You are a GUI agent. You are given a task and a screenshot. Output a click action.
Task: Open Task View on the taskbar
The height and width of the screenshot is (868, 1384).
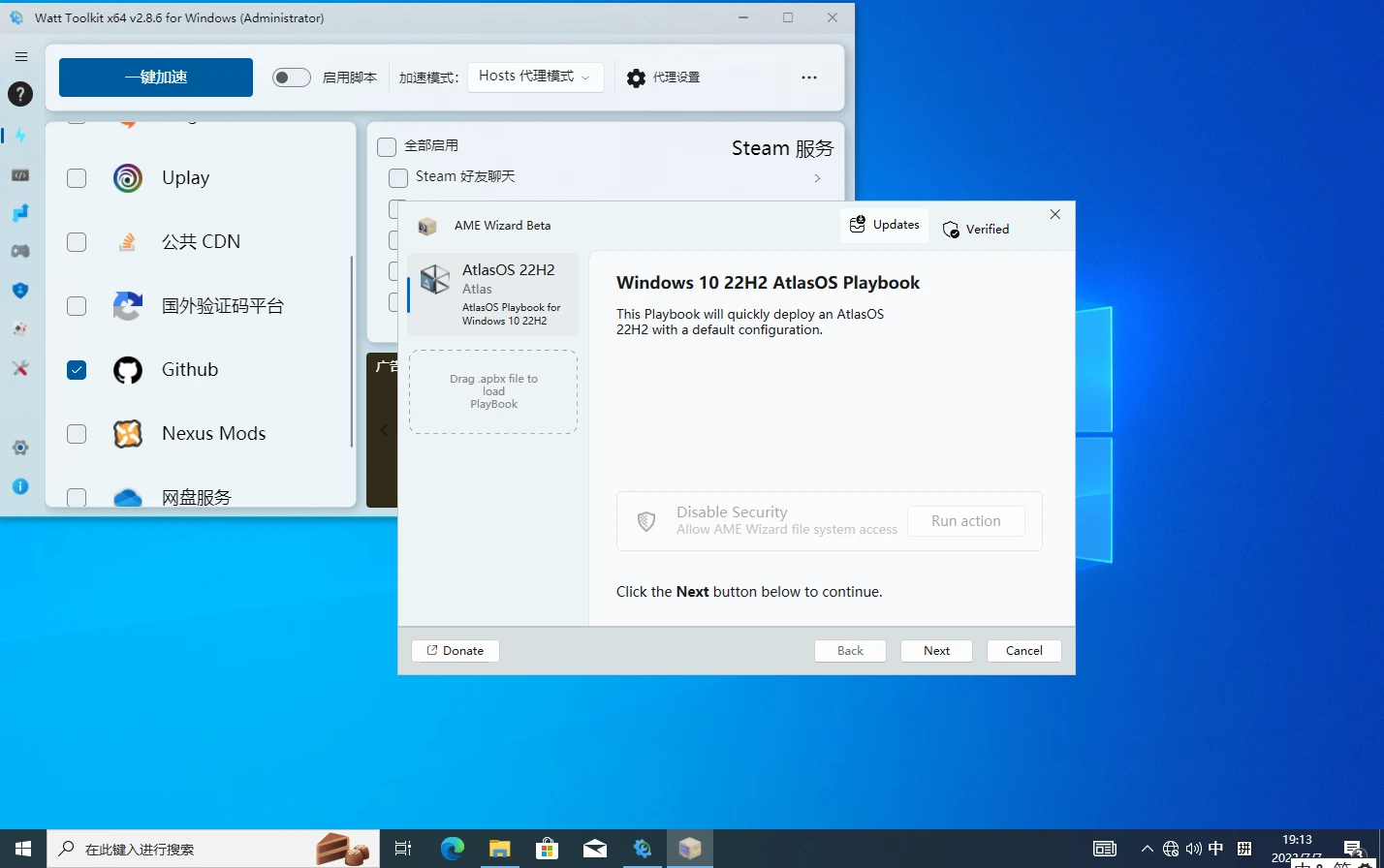point(403,849)
